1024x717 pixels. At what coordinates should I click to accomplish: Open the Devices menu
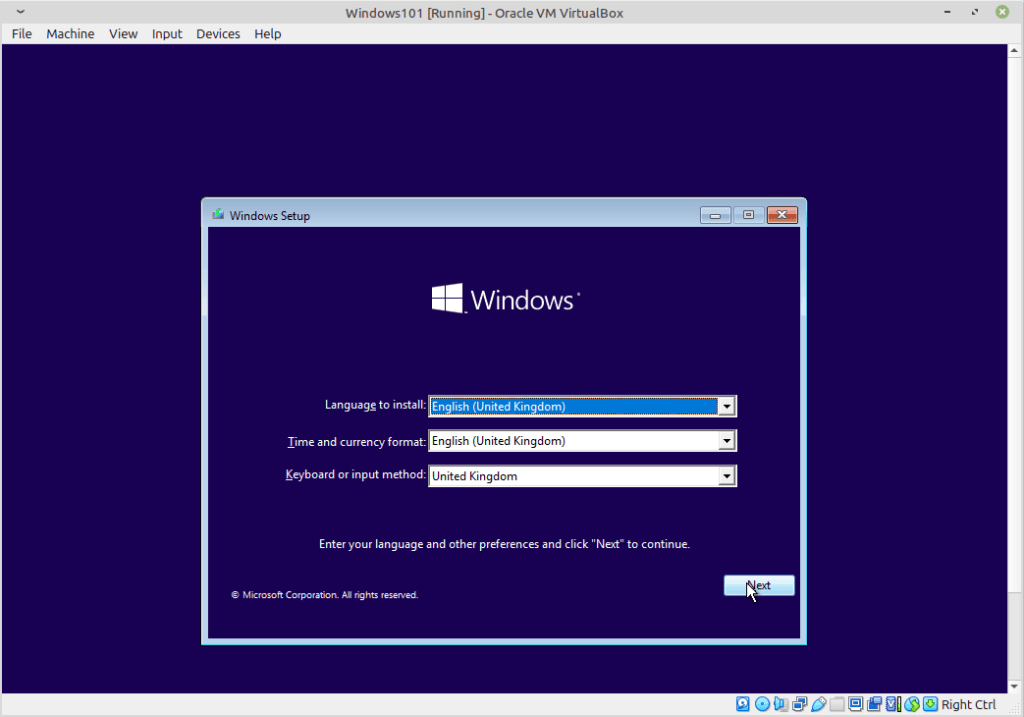click(x=218, y=33)
